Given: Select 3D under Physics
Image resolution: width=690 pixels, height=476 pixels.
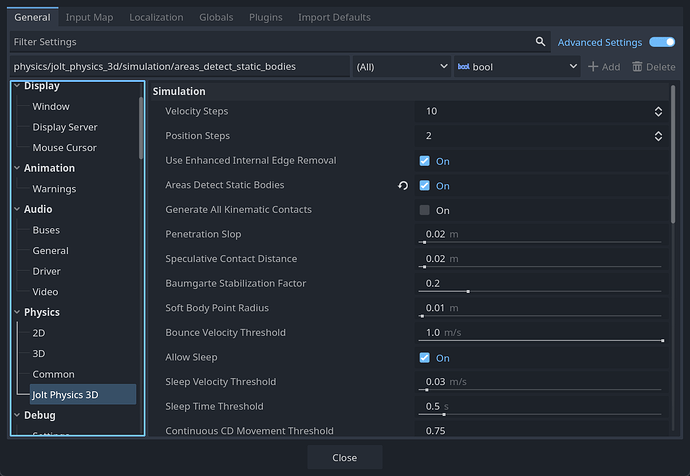Looking at the screenshot, I should click(39, 354).
